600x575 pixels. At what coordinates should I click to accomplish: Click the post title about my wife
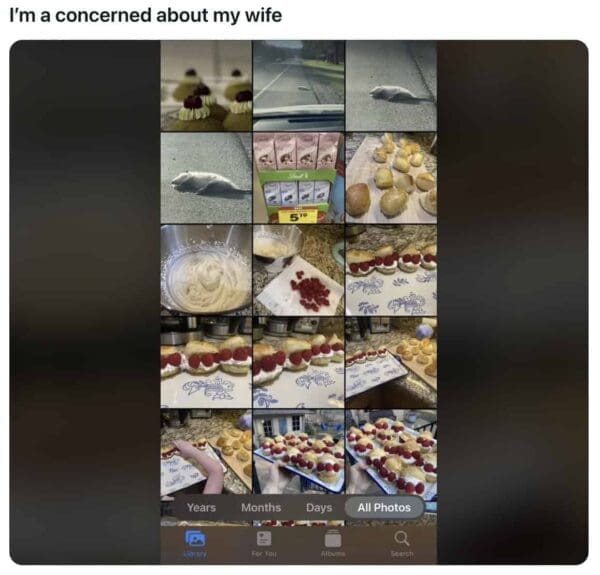[x=146, y=16]
